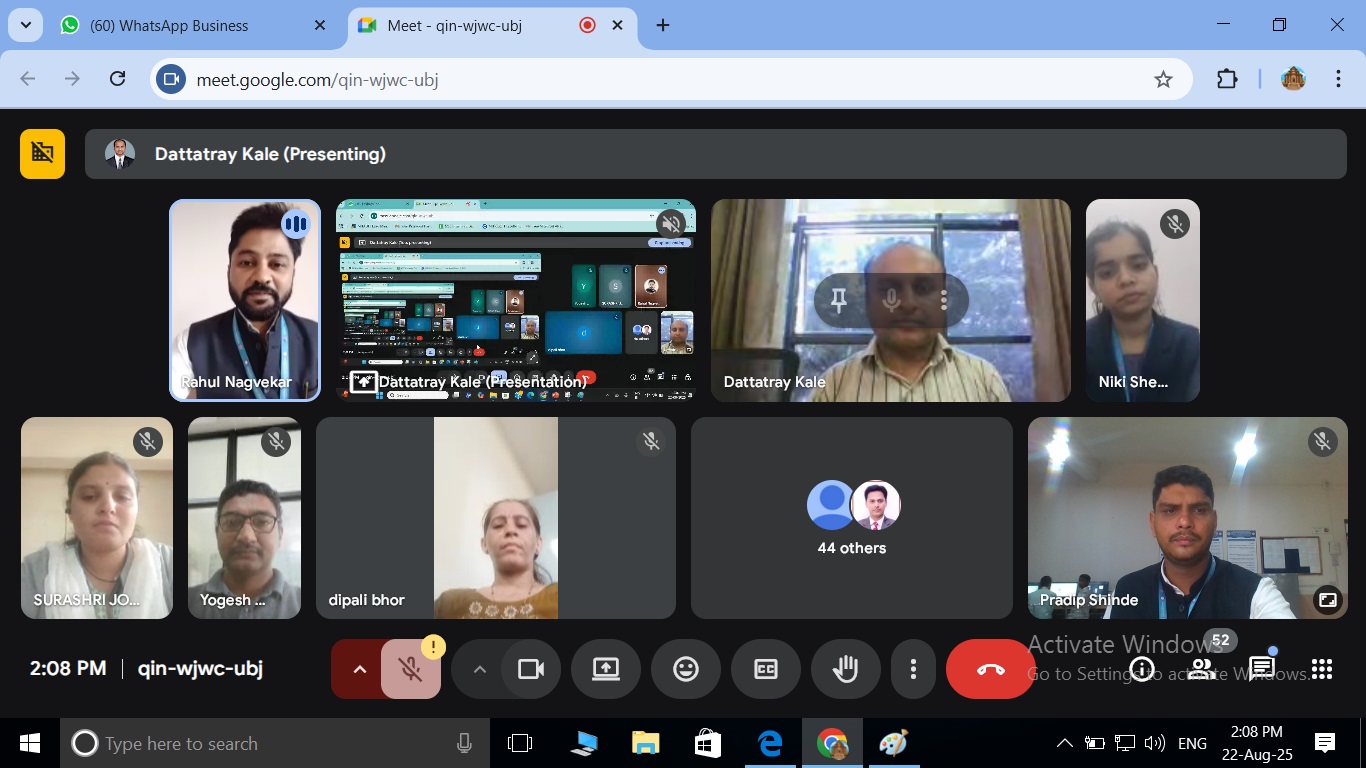
Task: Toggle the camera on or off
Action: coord(531,669)
